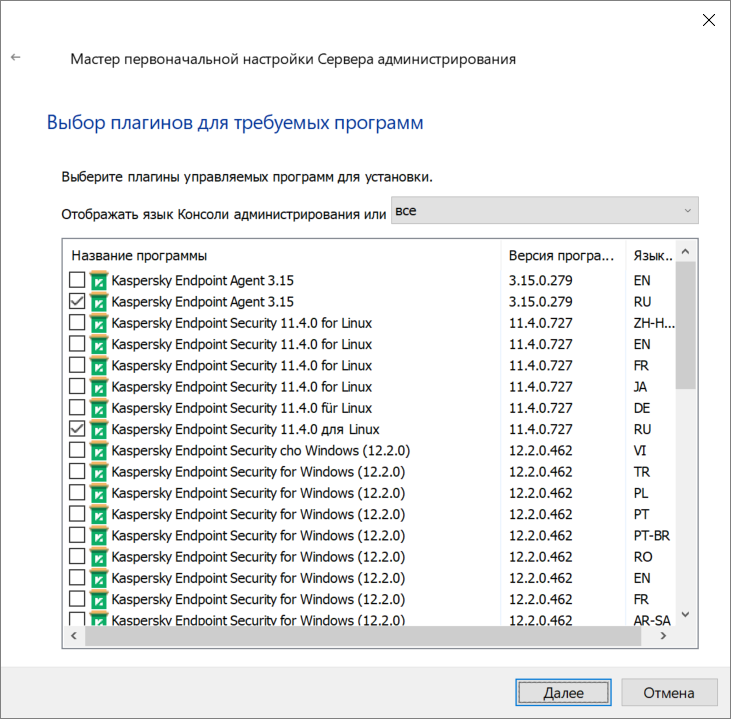Select 'Kaspersky Endpoint Security 11.4.0 für Linux' name
Viewport: 731px width, 719px height.
(x=241, y=408)
